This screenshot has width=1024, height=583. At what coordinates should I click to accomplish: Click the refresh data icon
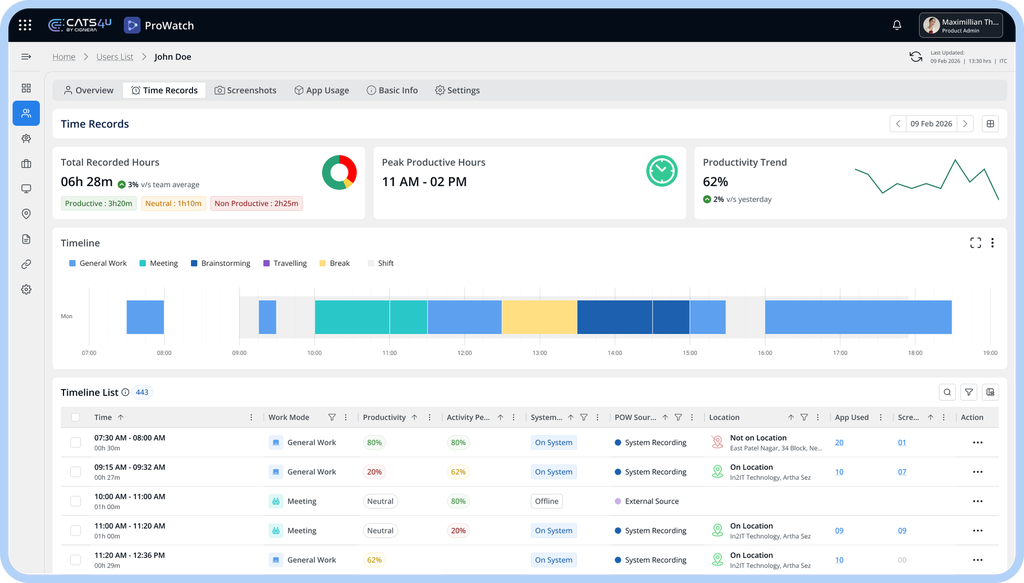click(916, 57)
